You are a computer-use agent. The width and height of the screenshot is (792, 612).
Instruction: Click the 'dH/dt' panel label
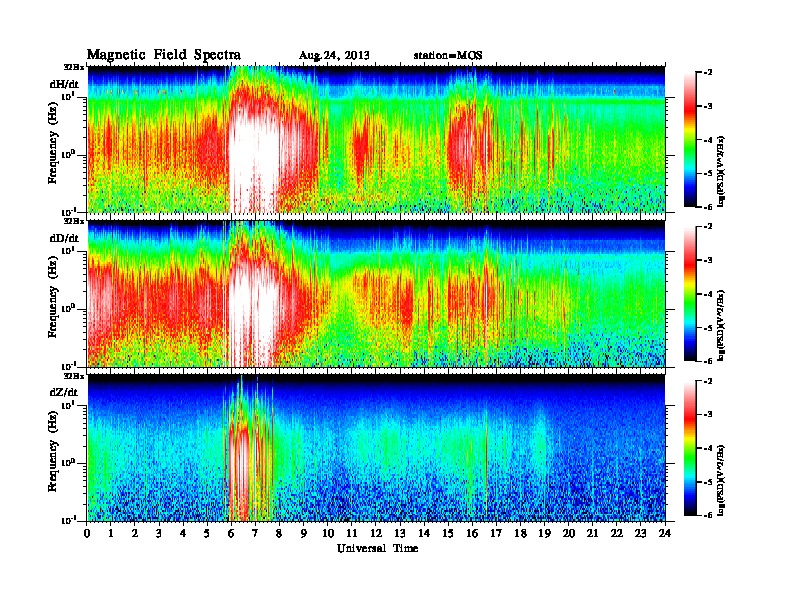click(x=64, y=84)
